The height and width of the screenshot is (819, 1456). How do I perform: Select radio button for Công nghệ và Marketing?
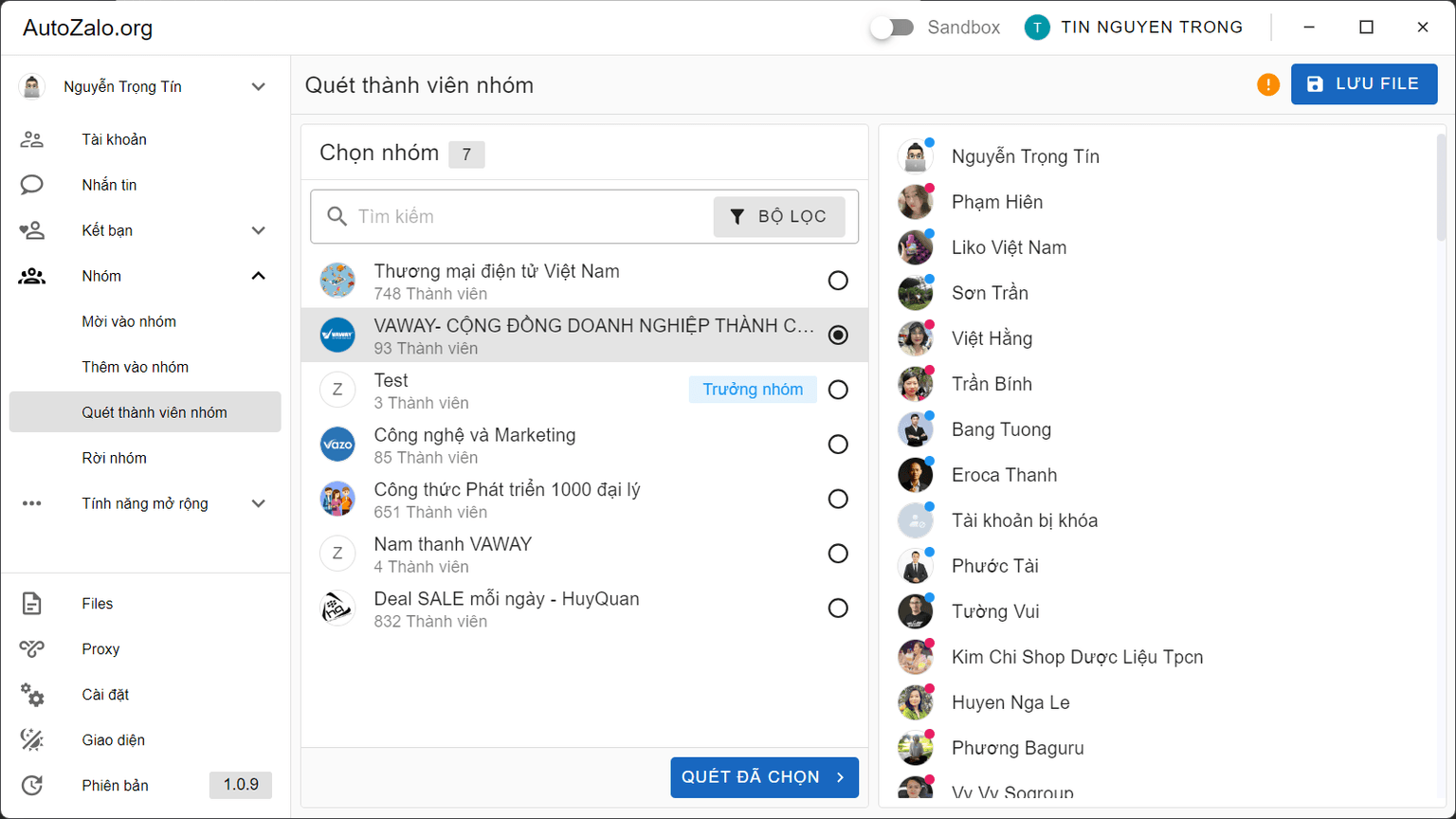[838, 445]
